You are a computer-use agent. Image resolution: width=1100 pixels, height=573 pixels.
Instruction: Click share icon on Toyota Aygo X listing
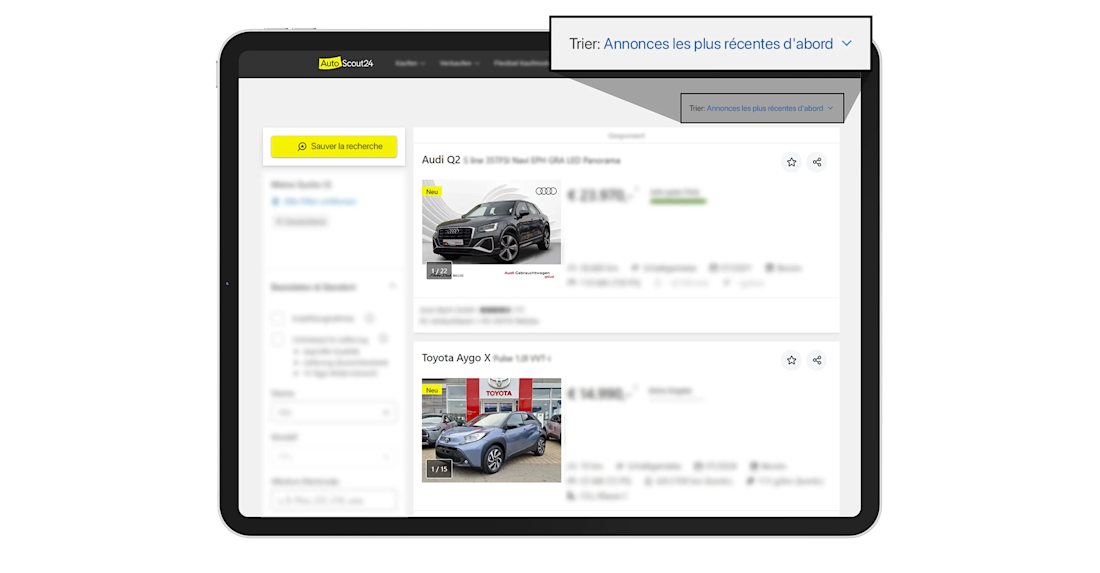pos(817,360)
